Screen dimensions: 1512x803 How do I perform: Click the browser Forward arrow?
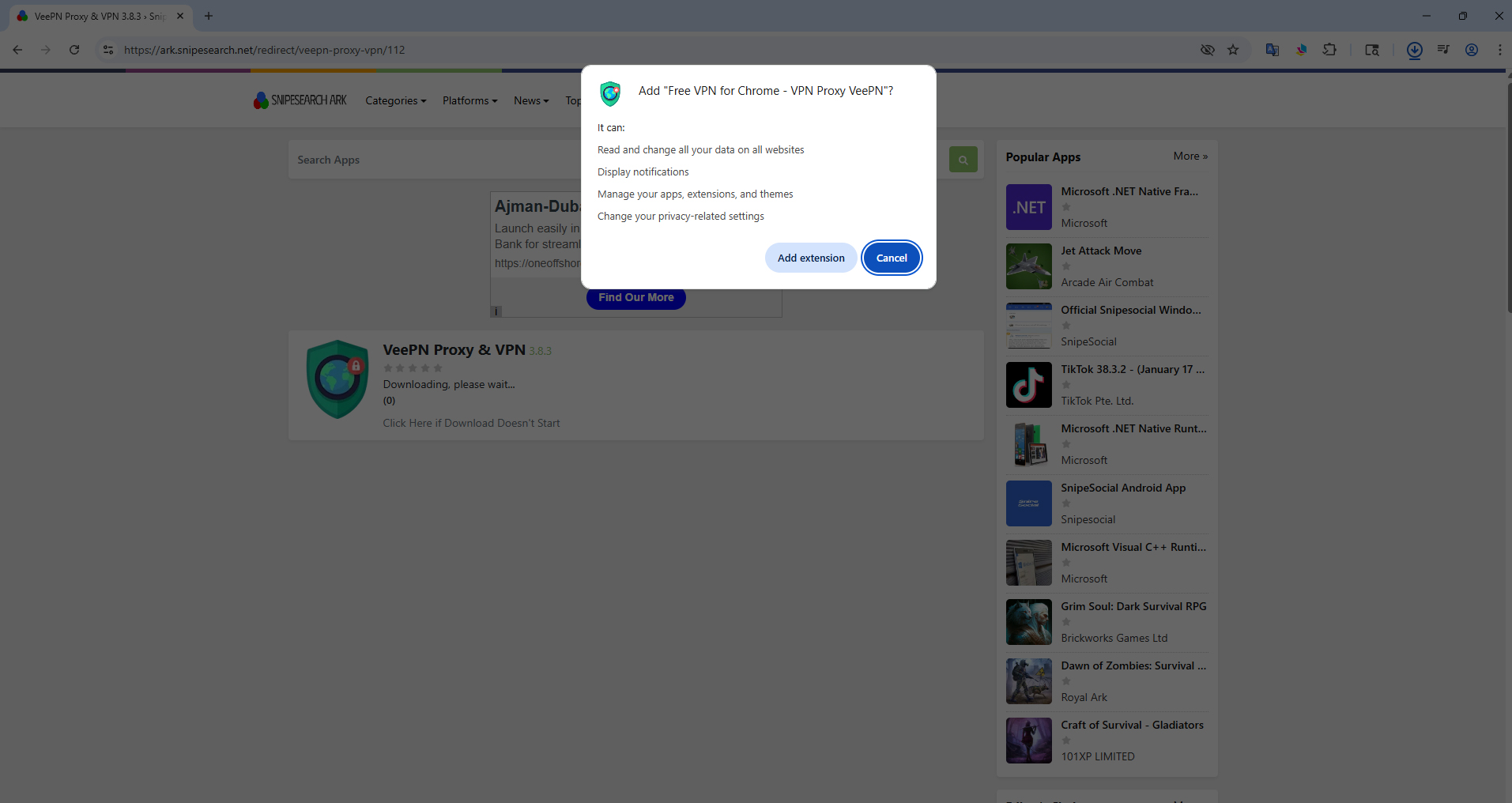(46, 50)
